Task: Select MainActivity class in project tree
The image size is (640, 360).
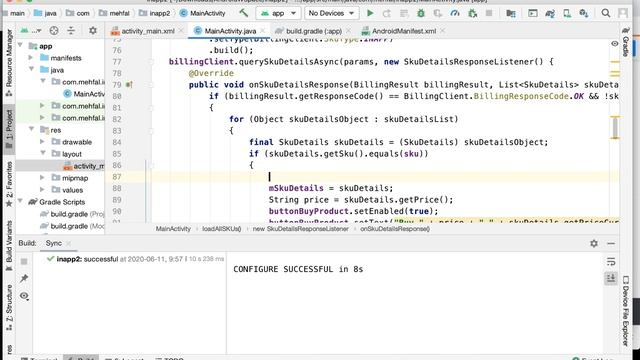Action: click(84, 94)
